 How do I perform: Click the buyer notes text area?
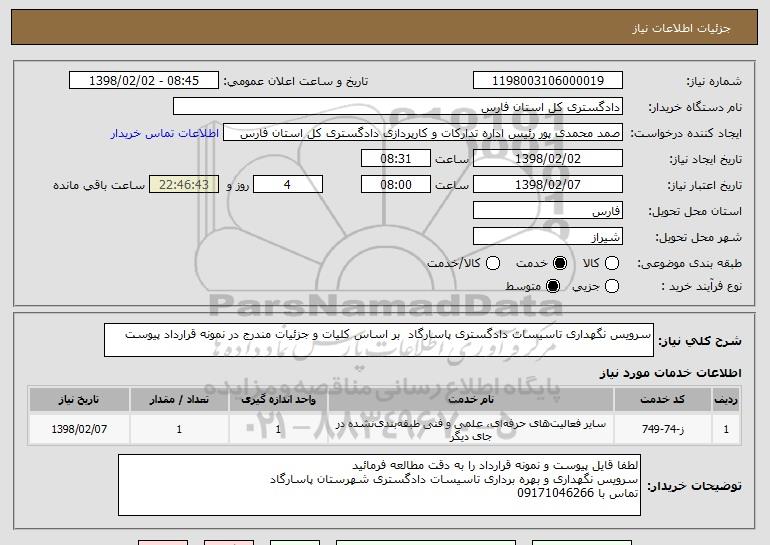(379, 485)
